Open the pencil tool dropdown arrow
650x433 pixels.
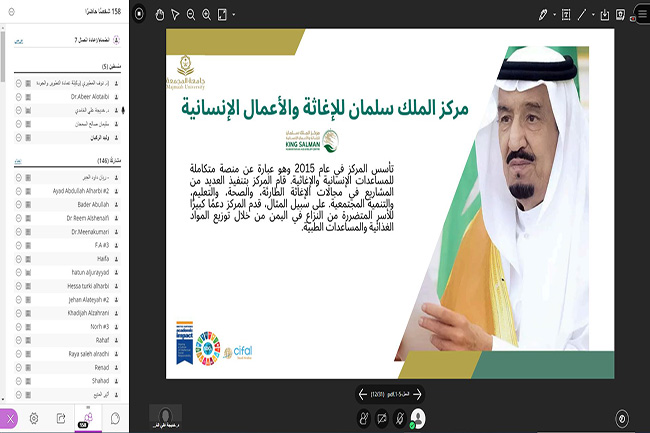(x=555, y=15)
